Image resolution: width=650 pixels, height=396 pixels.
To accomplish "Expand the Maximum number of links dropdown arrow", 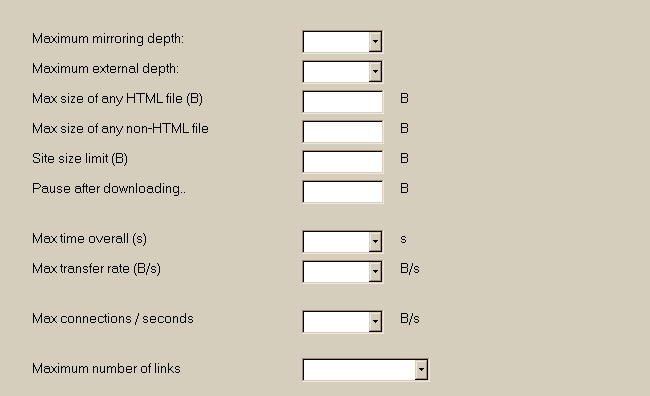I will pyautogui.click(x=421, y=370).
